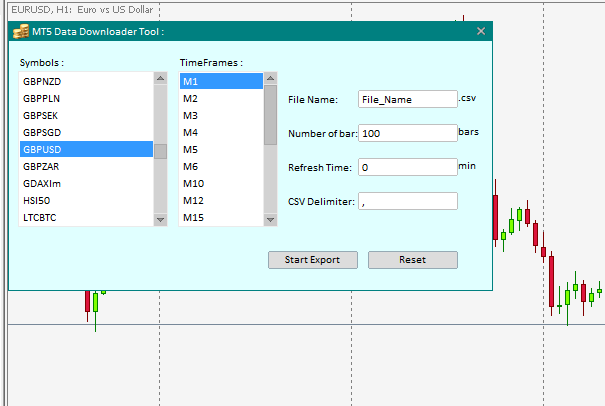This screenshot has height=406, width=605.
Task: Select GBPSGD symbol
Action: pos(86,132)
